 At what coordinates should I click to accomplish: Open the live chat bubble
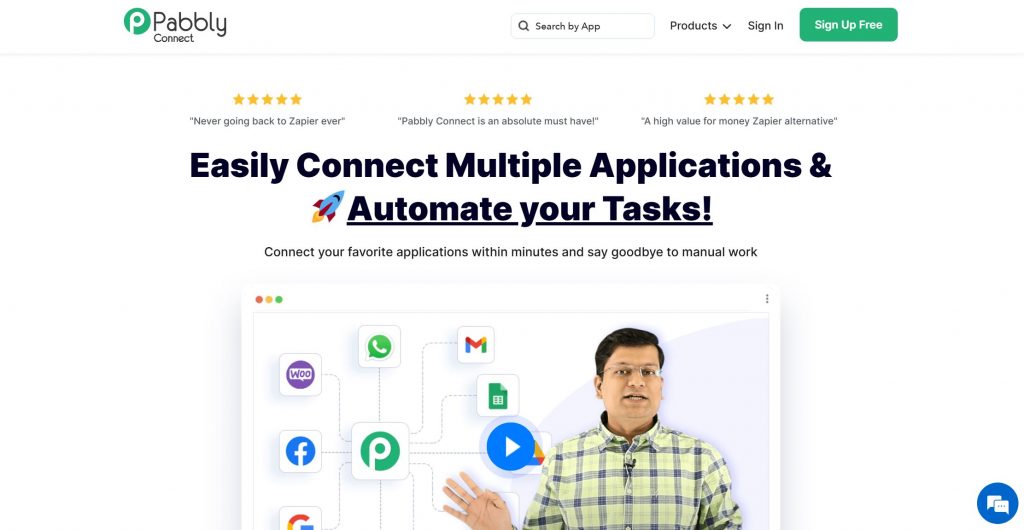[x=997, y=503]
